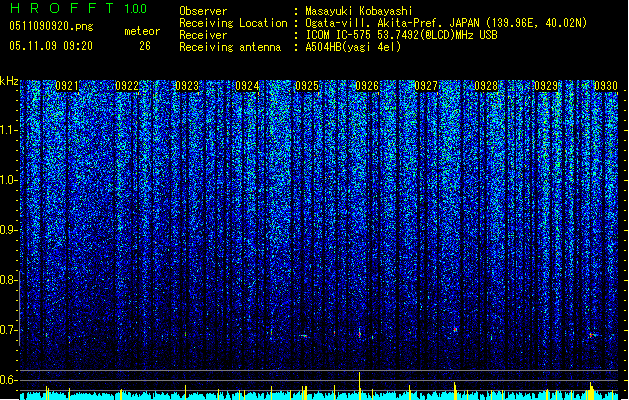Screen dimensions: 629x400
Task: Click the "Observer" field label
Action: pyautogui.click(x=203, y=11)
